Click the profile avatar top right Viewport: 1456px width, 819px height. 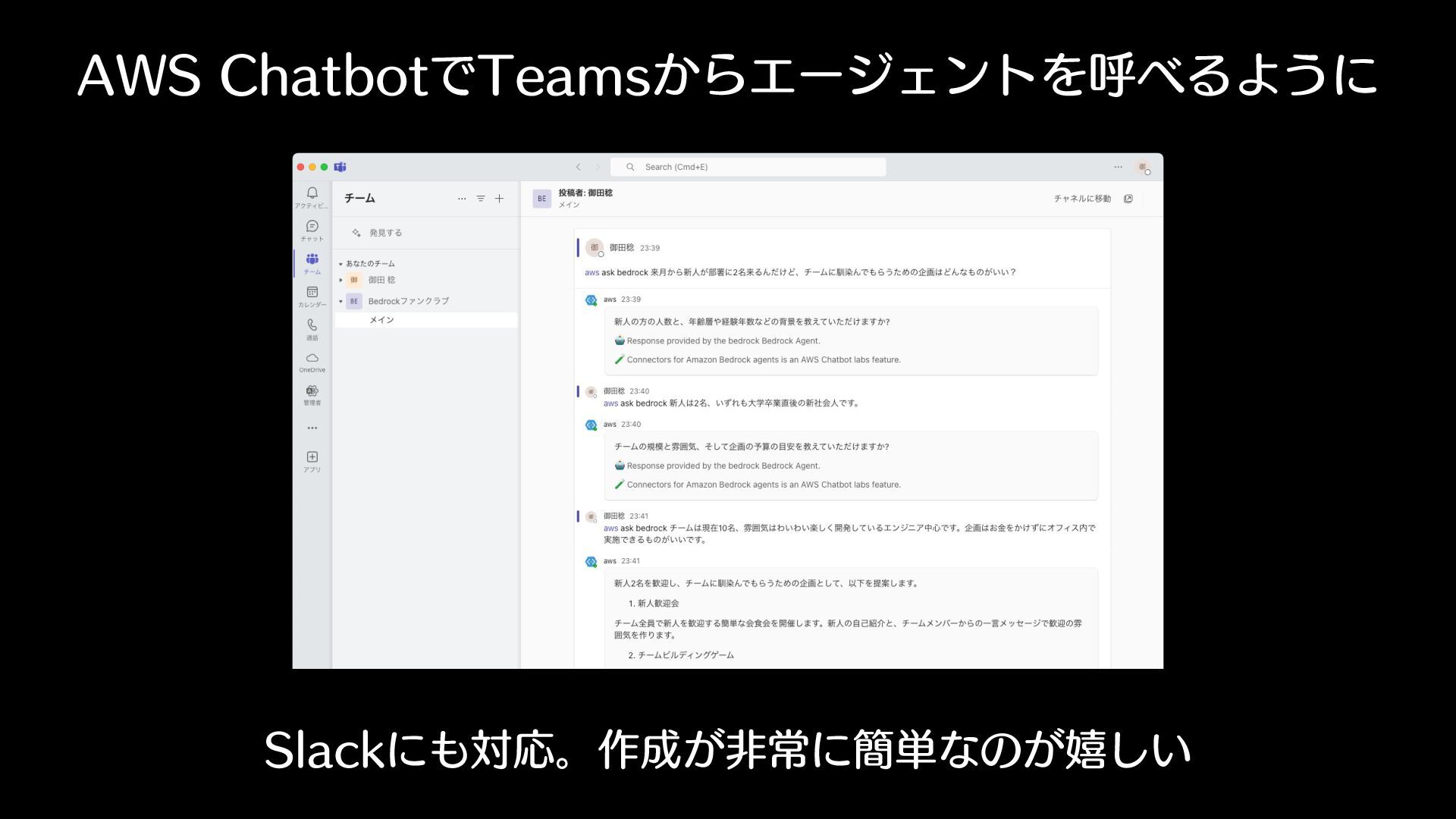[1142, 168]
